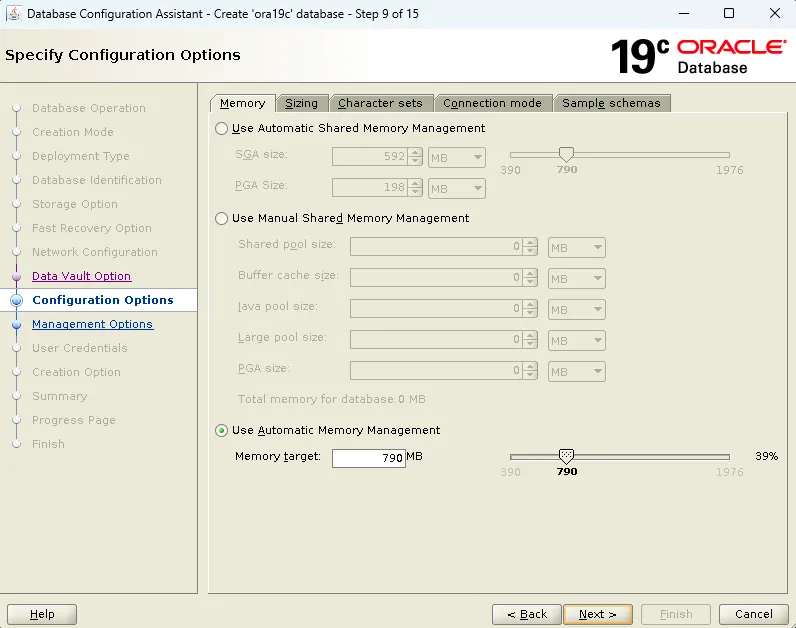Go to Data Vault Option step
Screen dimensions: 796x628
click(82, 276)
